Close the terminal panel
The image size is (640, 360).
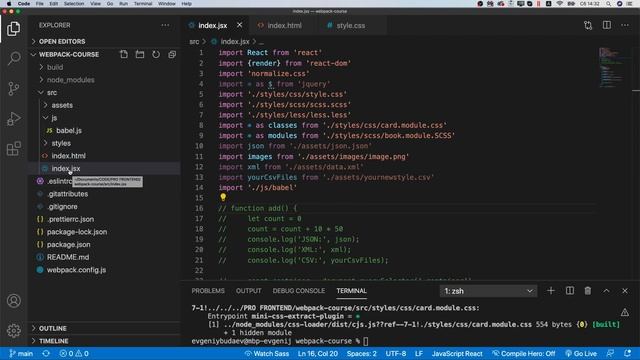tap(625, 291)
